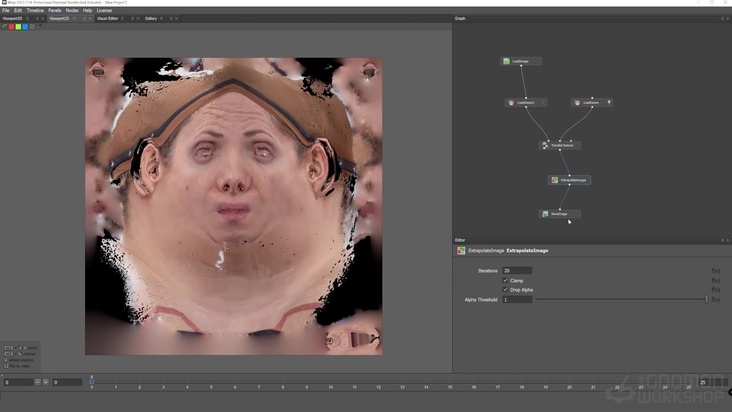The width and height of the screenshot is (732, 412).
Task: Click the texture image in Viewport2D
Action: click(x=233, y=206)
